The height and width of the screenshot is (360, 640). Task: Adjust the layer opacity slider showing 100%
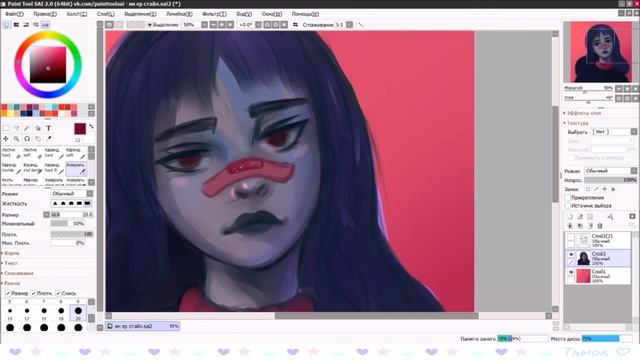point(610,180)
